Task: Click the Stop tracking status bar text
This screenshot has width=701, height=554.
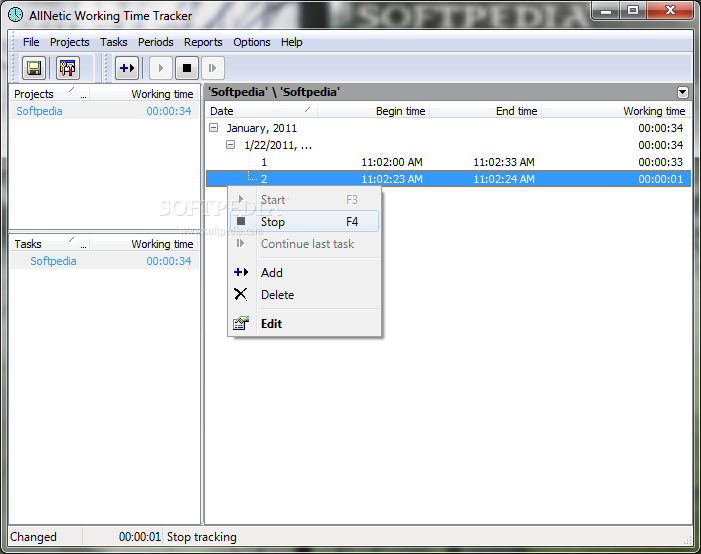Action: (202, 537)
